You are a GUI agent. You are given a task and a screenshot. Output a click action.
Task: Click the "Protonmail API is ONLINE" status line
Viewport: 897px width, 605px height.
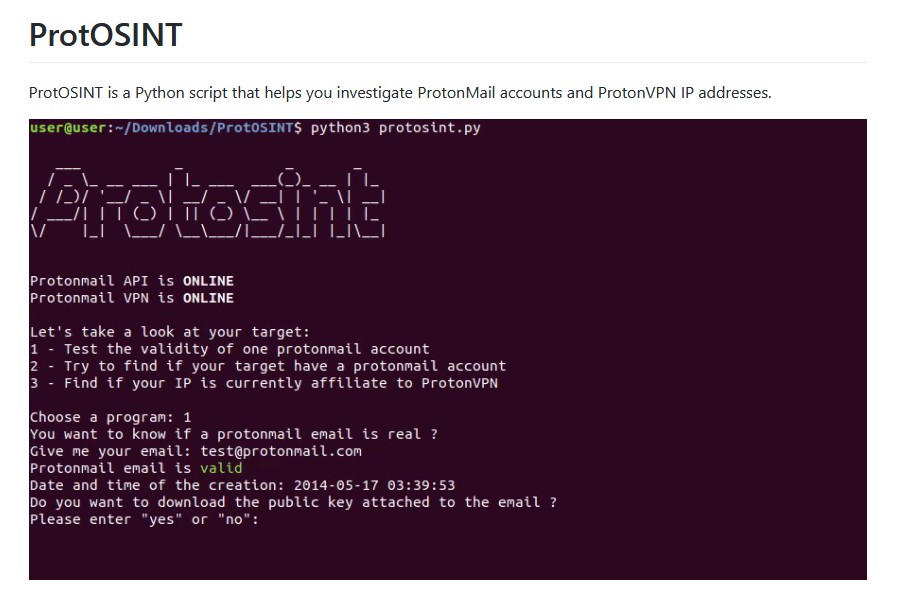click(131, 281)
